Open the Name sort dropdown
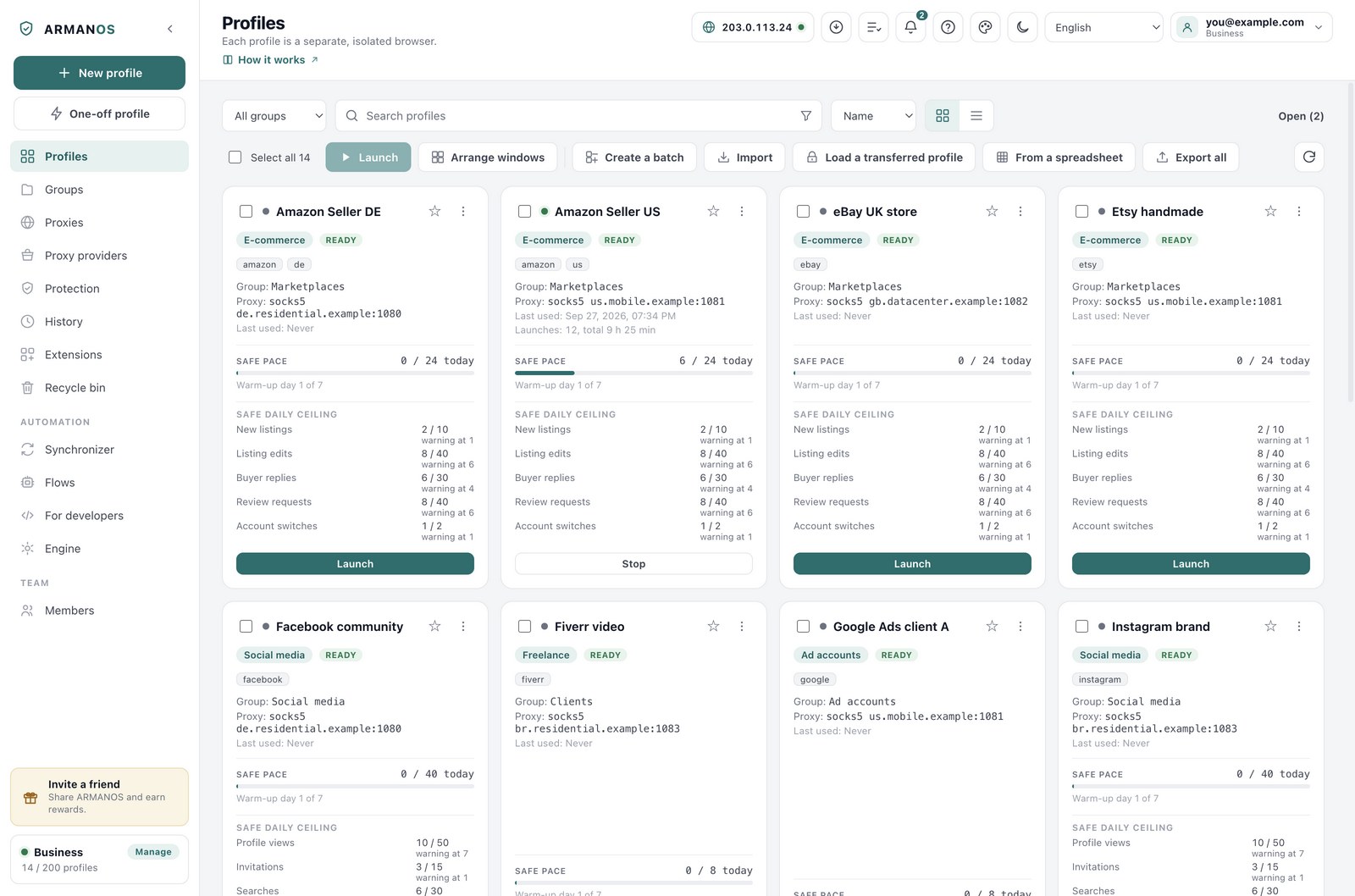The width and height of the screenshot is (1355, 896). (x=874, y=116)
